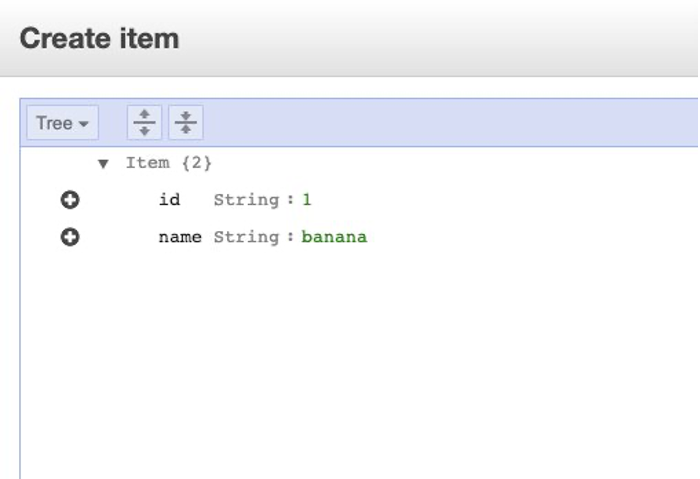This screenshot has width=700, height=479.
Task: Click the expand all fields icon
Action: click(x=145, y=123)
